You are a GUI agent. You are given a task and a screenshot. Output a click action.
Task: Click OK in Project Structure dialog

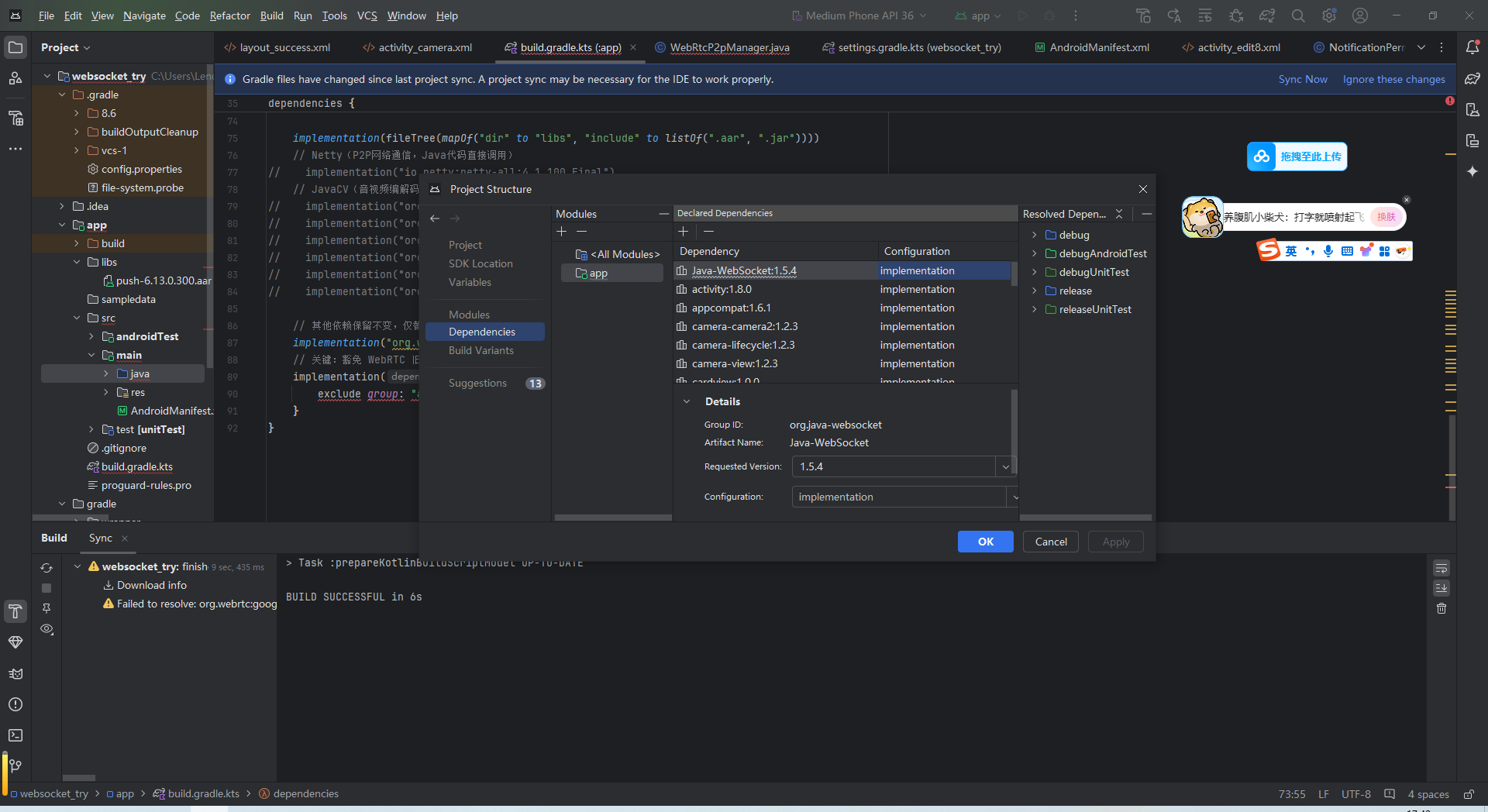985,542
